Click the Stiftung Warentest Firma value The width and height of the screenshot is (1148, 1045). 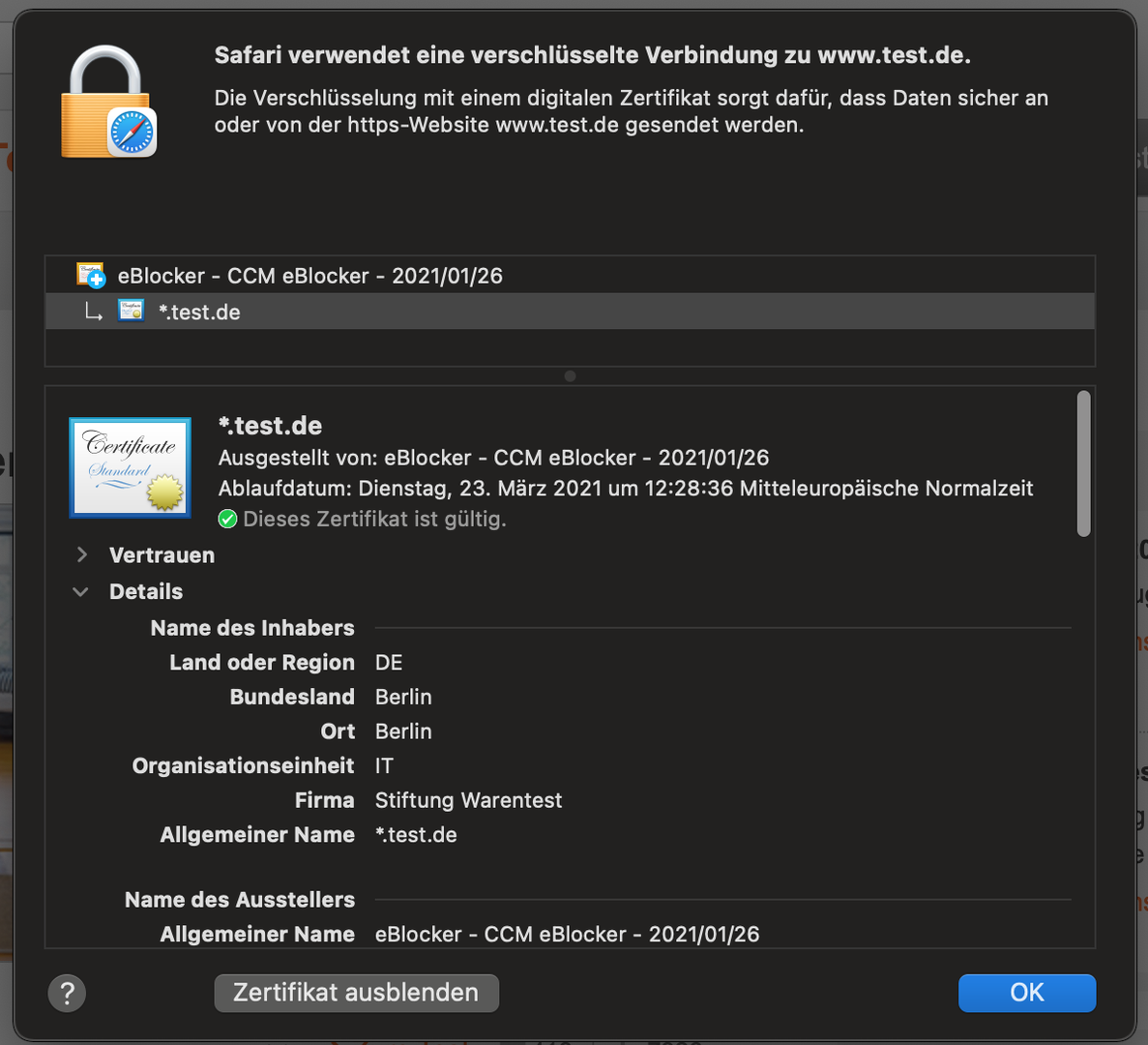pyautogui.click(x=468, y=800)
